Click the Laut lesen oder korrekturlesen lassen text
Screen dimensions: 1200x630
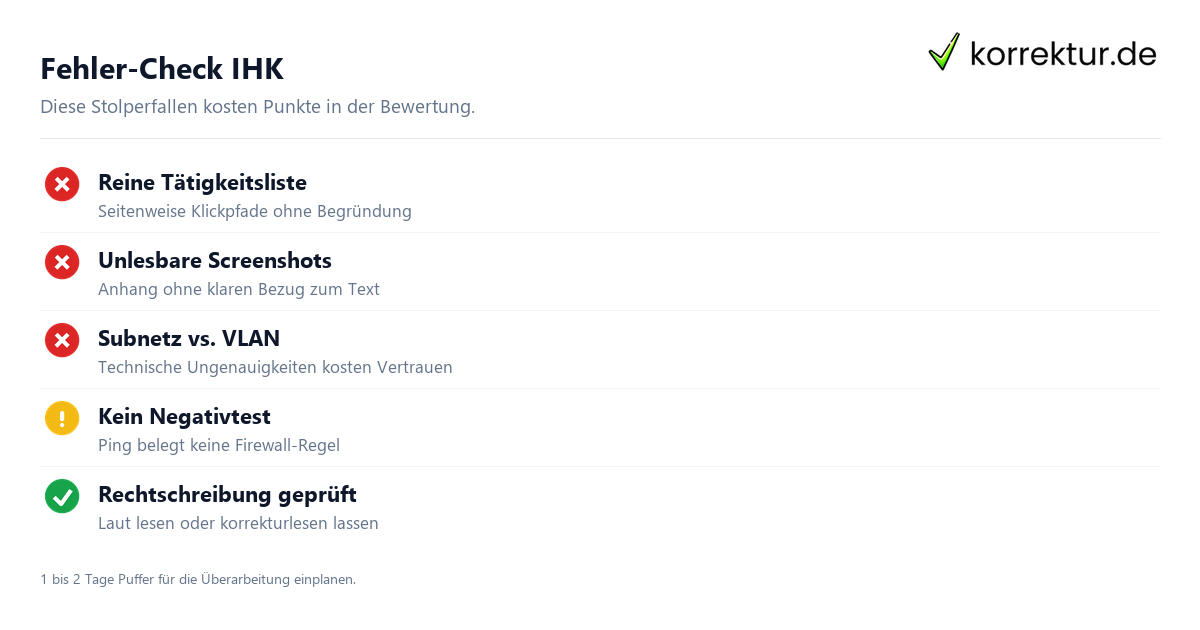tap(238, 524)
